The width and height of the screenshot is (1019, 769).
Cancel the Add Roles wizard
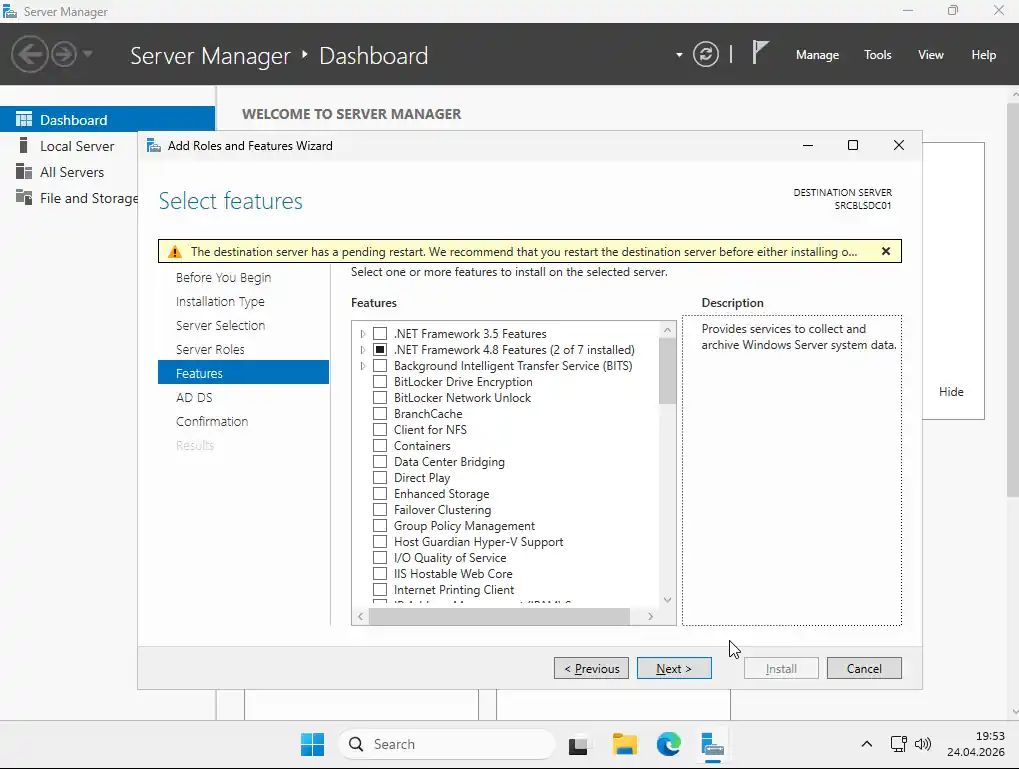864,668
